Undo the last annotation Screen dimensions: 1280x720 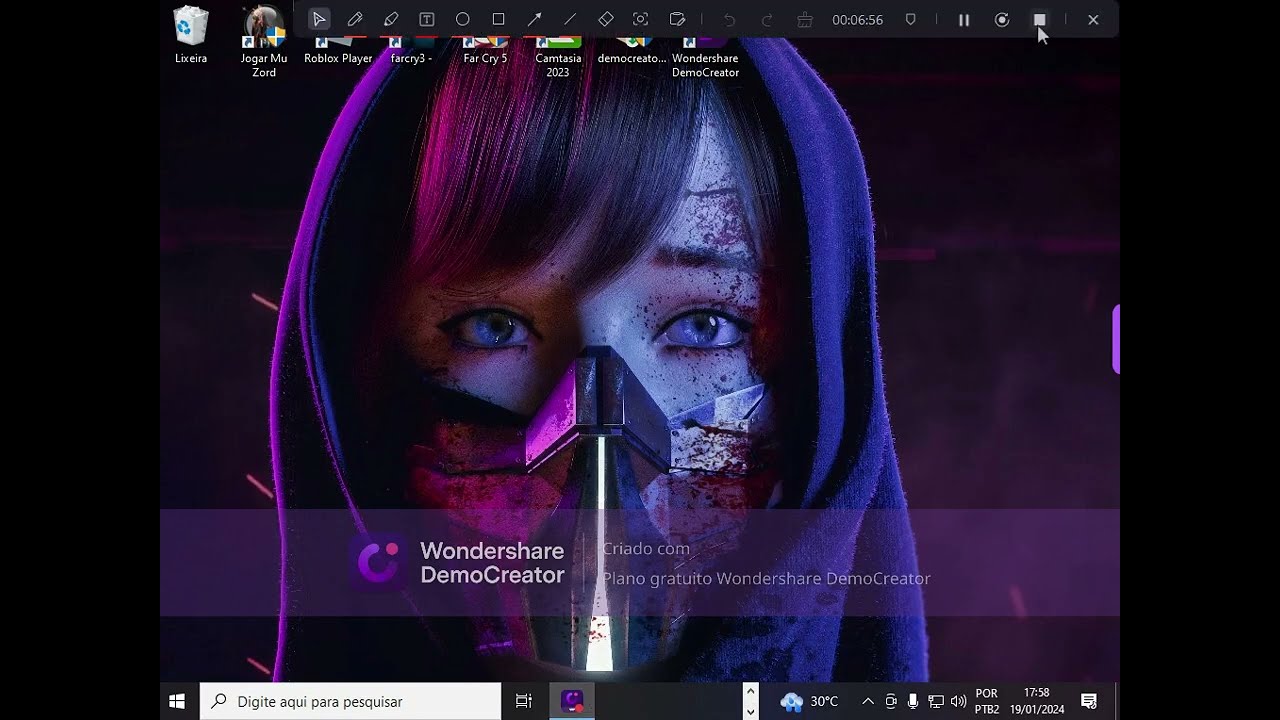pyautogui.click(x=729, y=20)
